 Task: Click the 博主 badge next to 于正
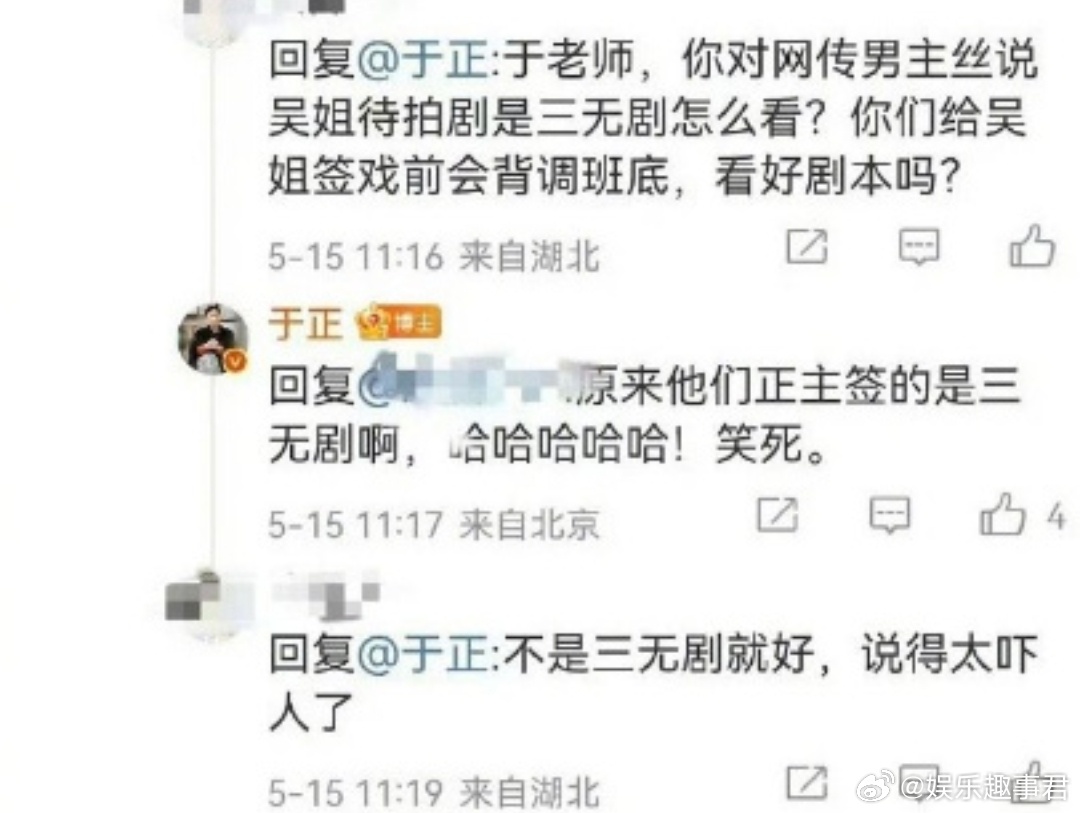[399, 322]
